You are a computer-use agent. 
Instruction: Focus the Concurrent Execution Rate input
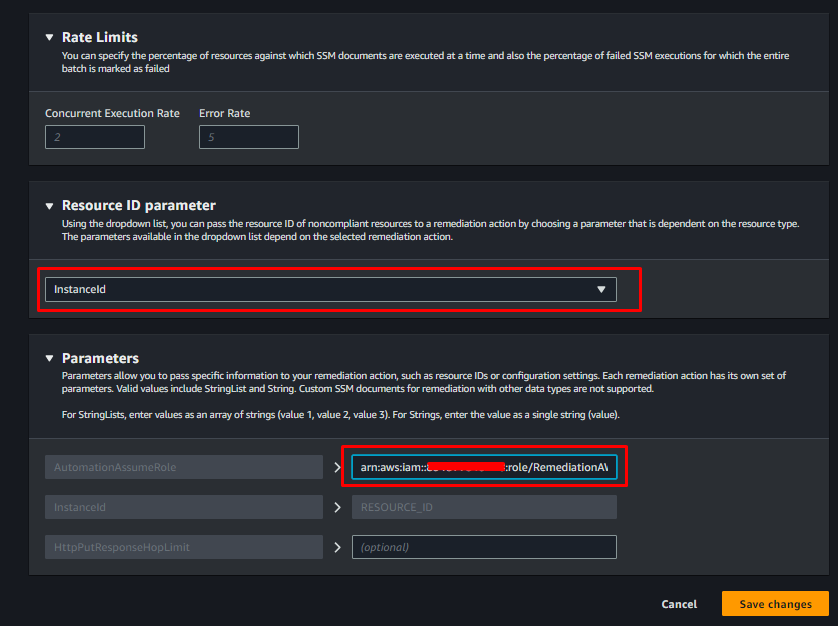point(95,137)
